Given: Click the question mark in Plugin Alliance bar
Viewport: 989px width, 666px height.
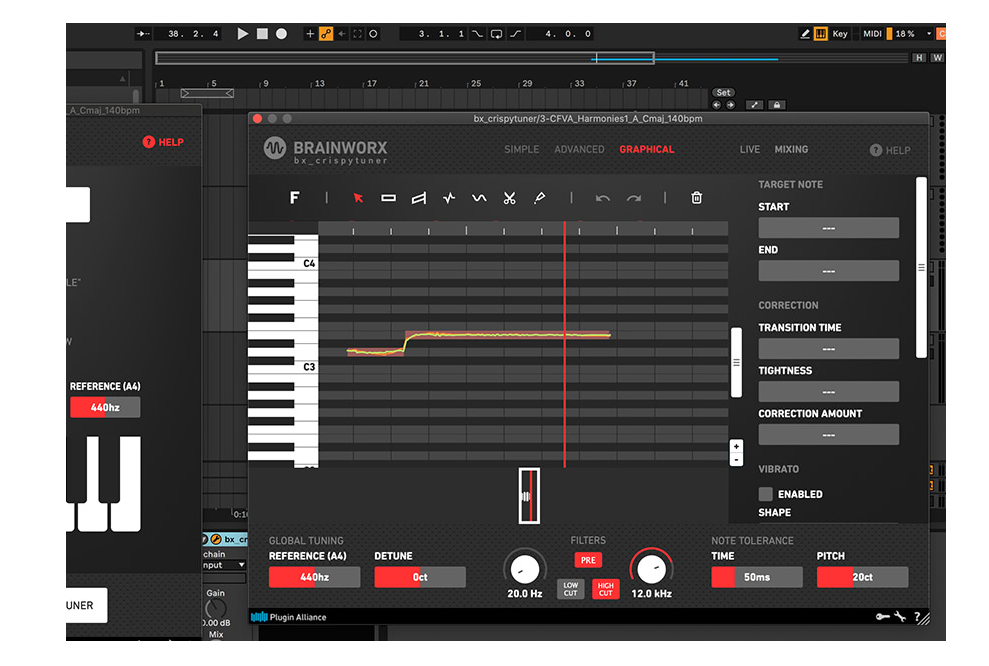Looking at the screenshot, I should [x=917, y=617].
